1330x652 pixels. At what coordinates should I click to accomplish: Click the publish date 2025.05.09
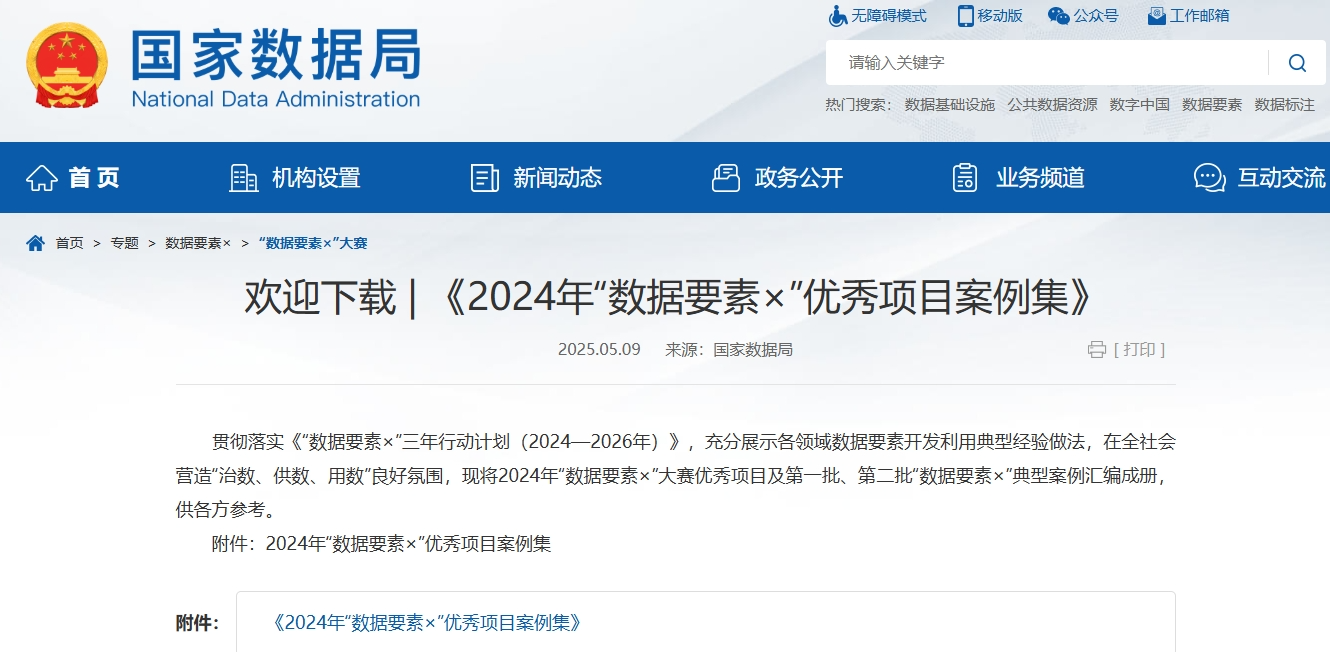(x=599, y=350)
